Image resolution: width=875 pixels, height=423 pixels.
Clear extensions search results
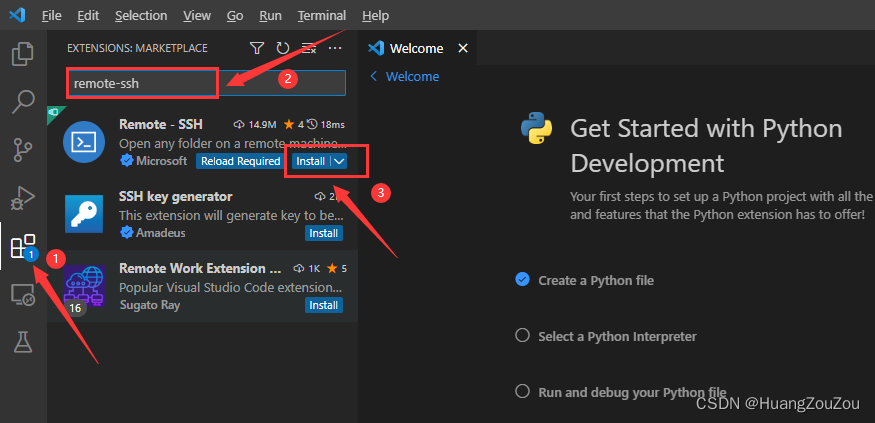click(x=309, y=49)
